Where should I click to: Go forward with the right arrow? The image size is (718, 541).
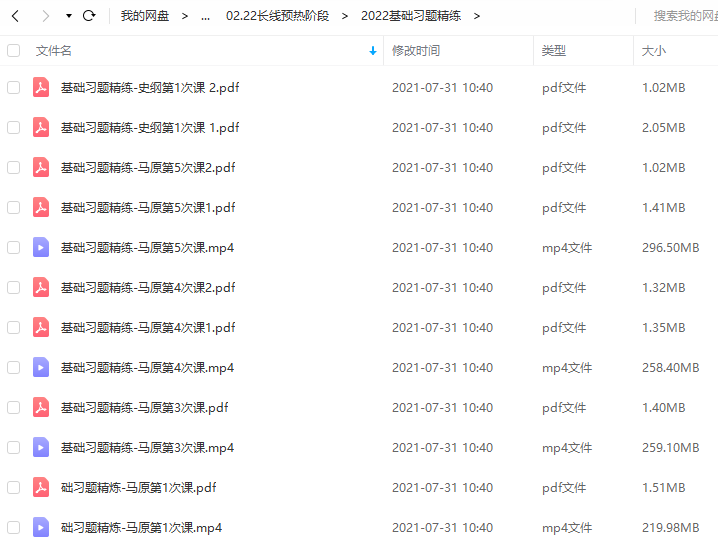[45, 16]
